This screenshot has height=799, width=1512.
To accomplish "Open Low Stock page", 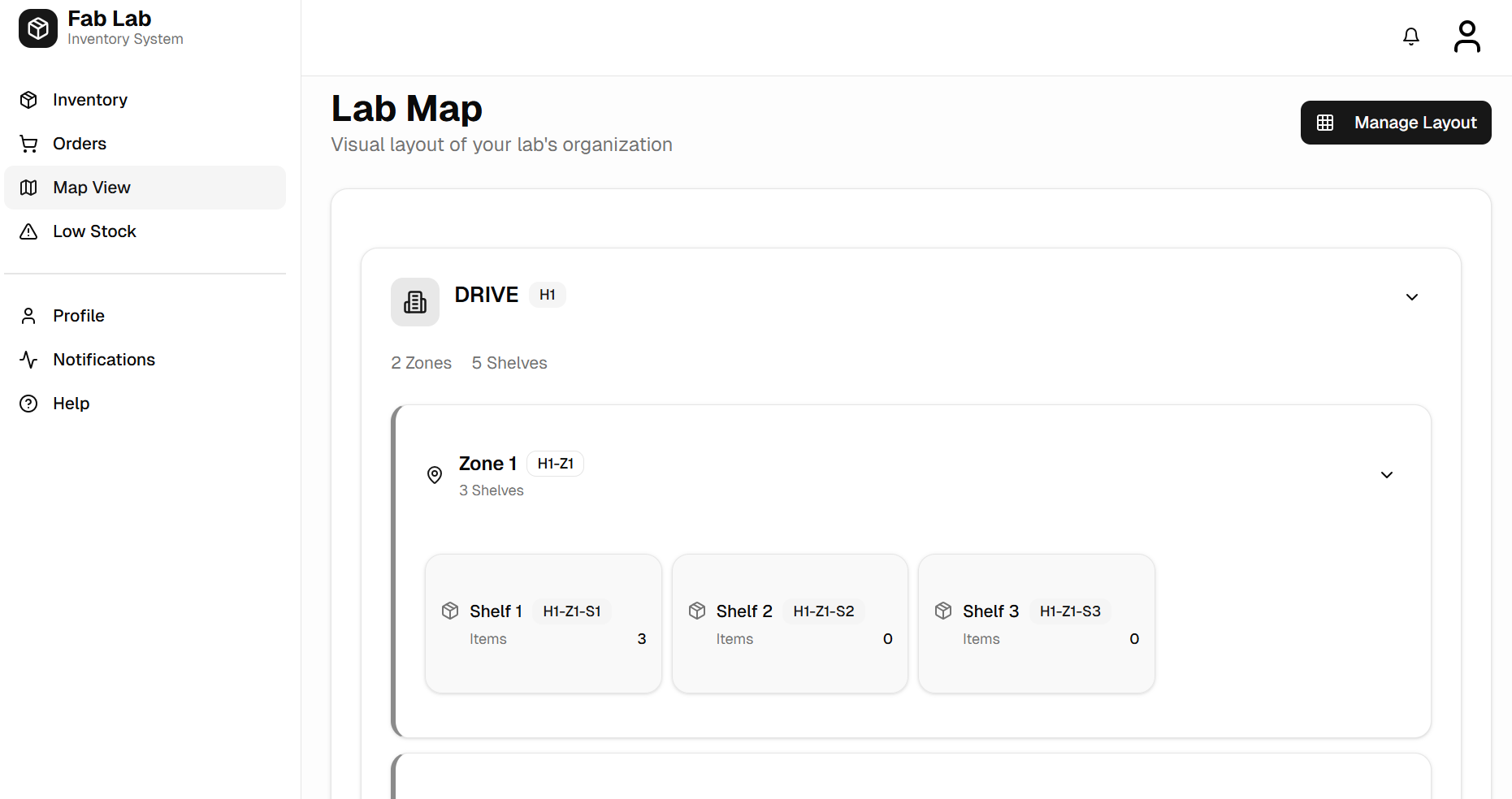I will [x=145, y=231].
